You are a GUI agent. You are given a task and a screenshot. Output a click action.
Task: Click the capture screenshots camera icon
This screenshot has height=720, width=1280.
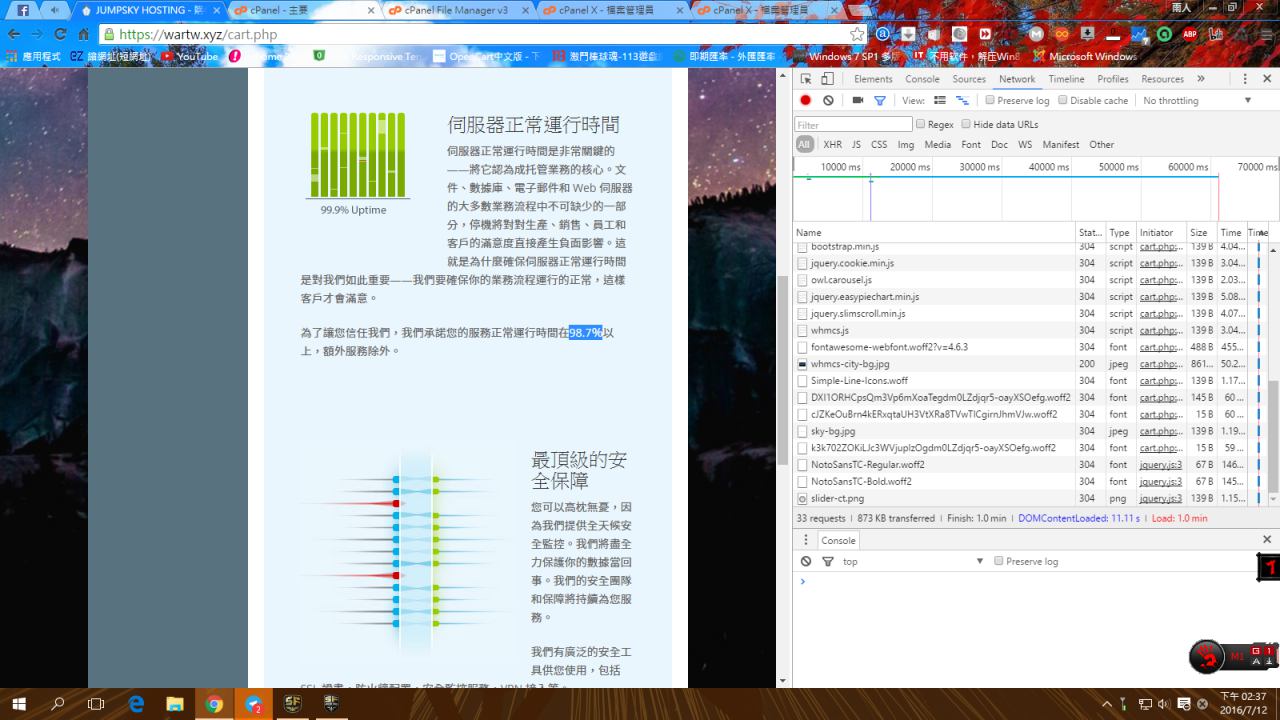coord(857,100)
